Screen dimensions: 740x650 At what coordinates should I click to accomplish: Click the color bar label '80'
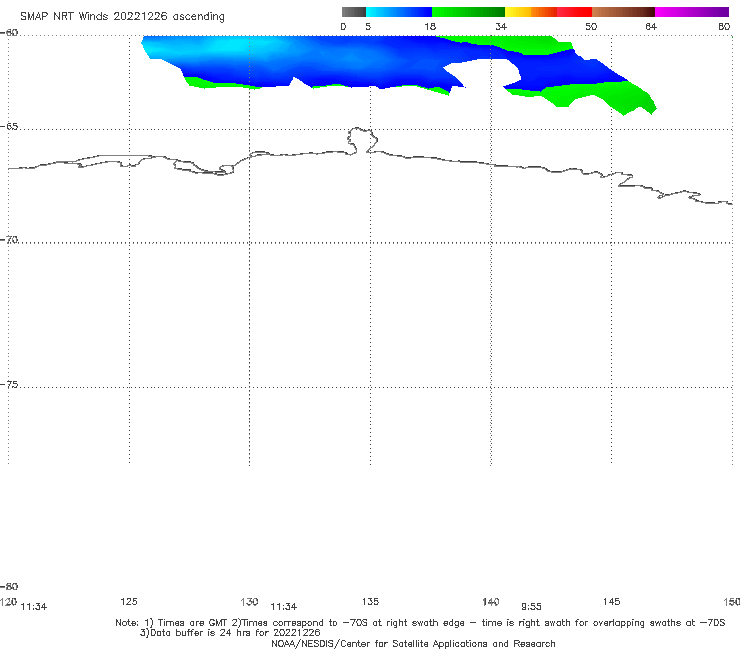tap(724, 27)
